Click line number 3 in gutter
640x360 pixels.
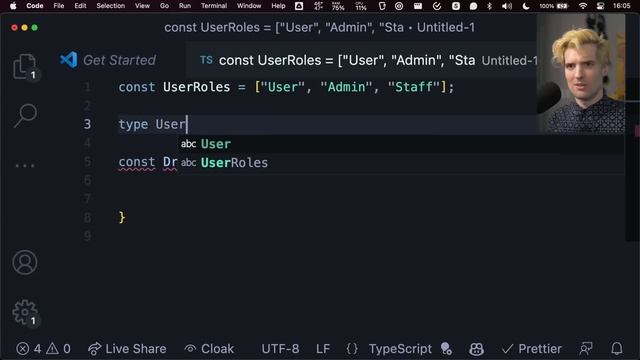tap(87, 124)
